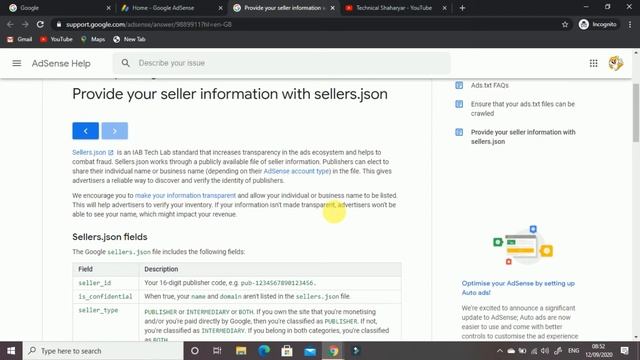
Task: Open the account profile avatar
Action: [616, 63]
